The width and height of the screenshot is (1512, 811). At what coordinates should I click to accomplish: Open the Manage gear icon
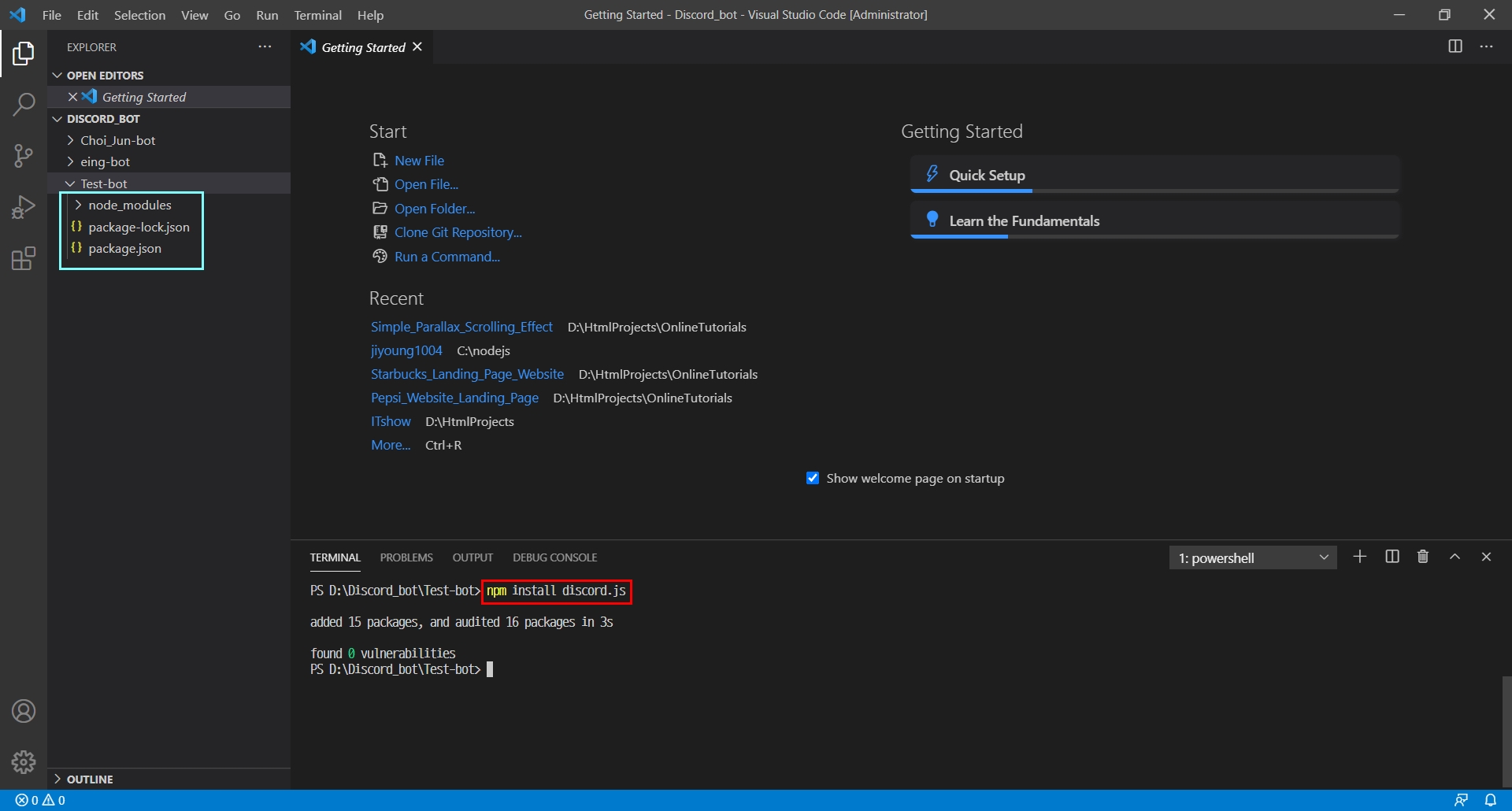(x=24, y=761)
